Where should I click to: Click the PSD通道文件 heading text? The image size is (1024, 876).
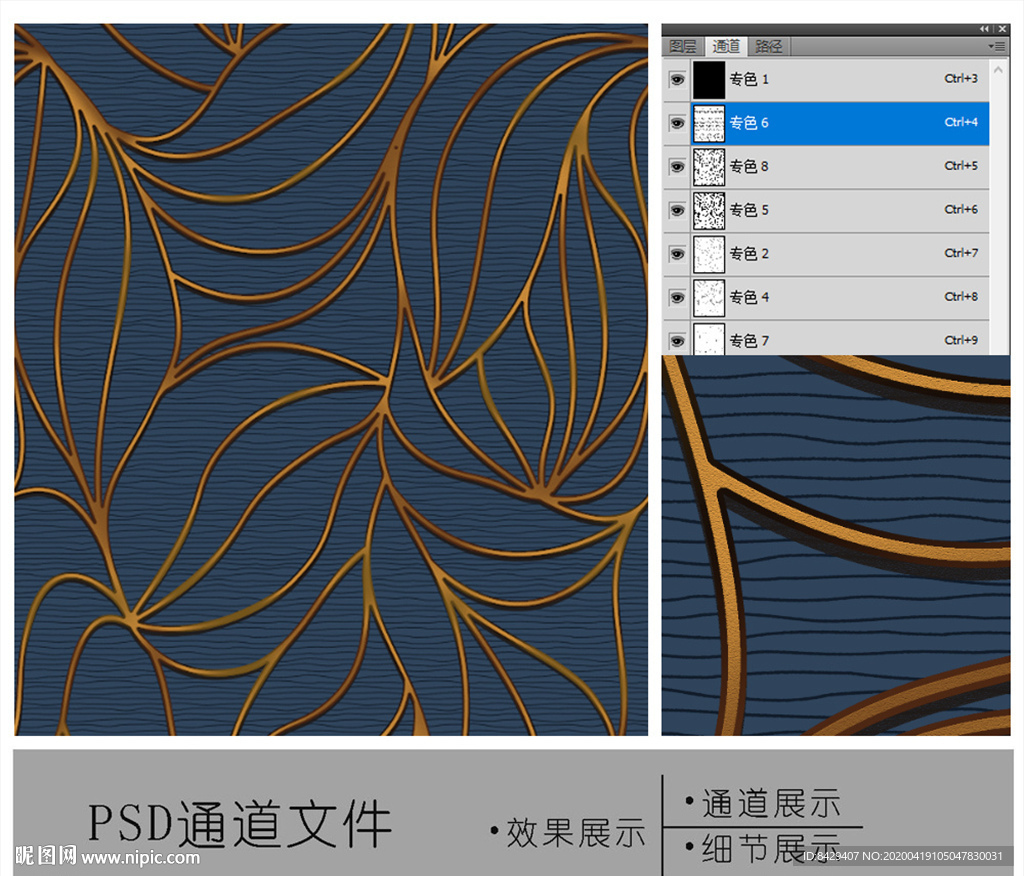coord(240,823)
